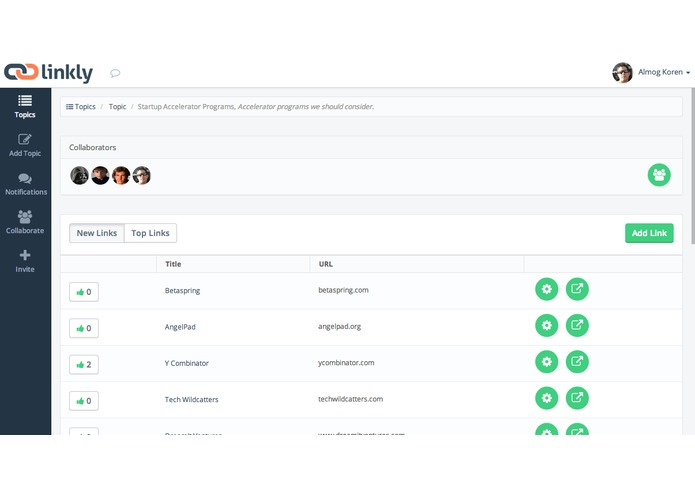Click Almog Koren's profile avatar
This screenshot has height=494, width=695.
pos(622,73)
